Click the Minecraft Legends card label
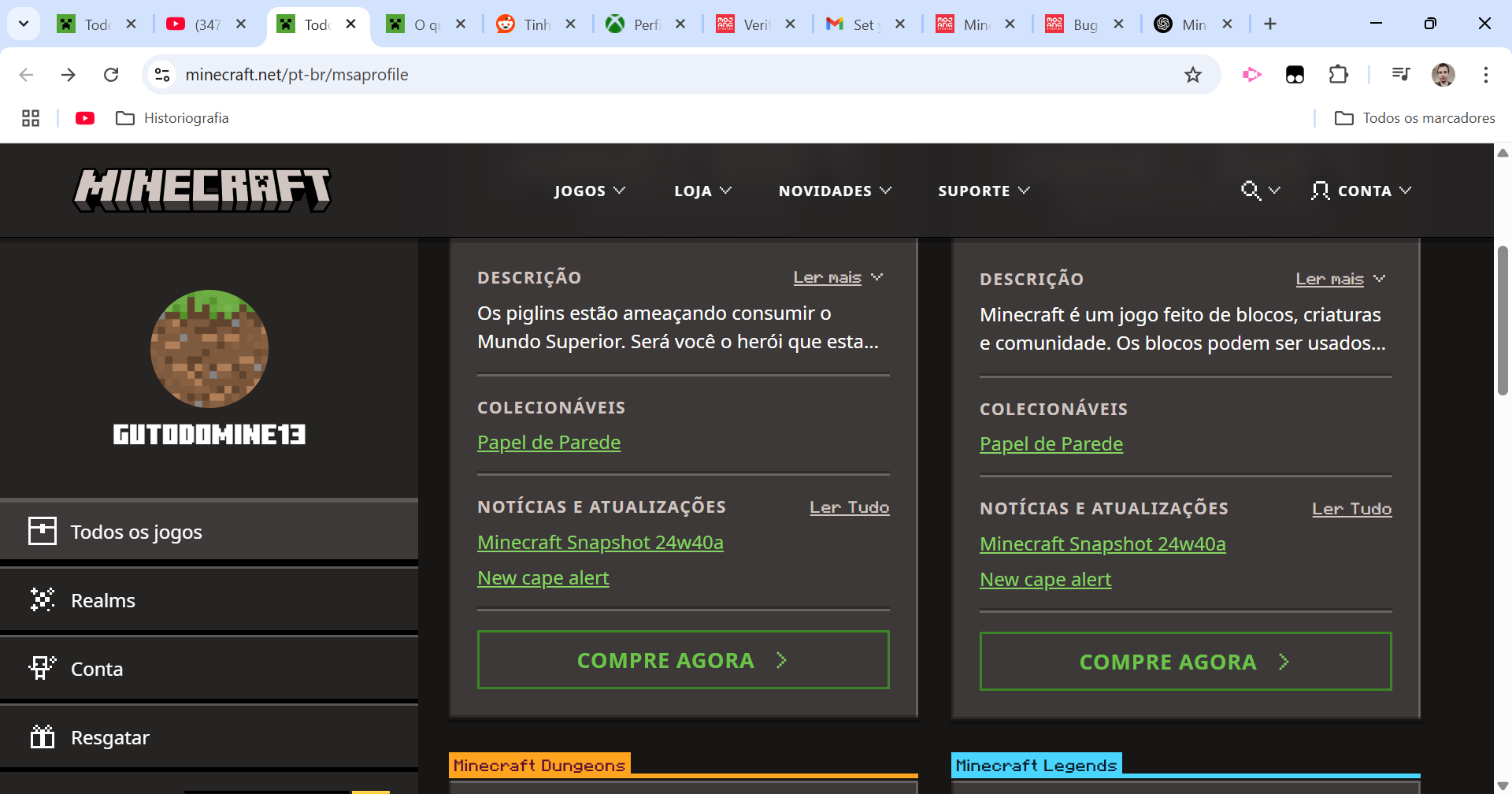Screen dimensions: 1512x794 [1036, 765]
